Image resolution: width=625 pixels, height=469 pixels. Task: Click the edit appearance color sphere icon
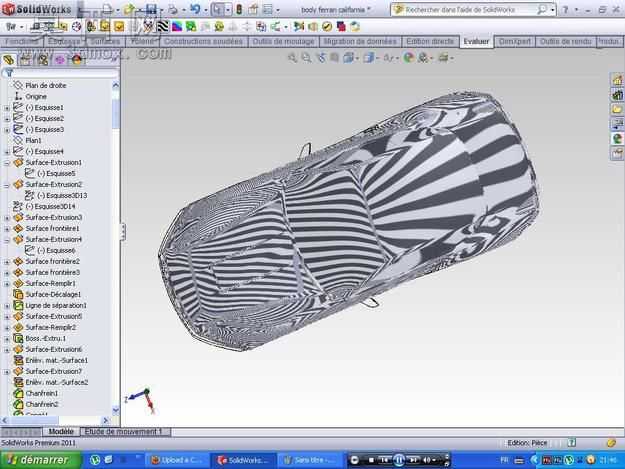point(408,58)
